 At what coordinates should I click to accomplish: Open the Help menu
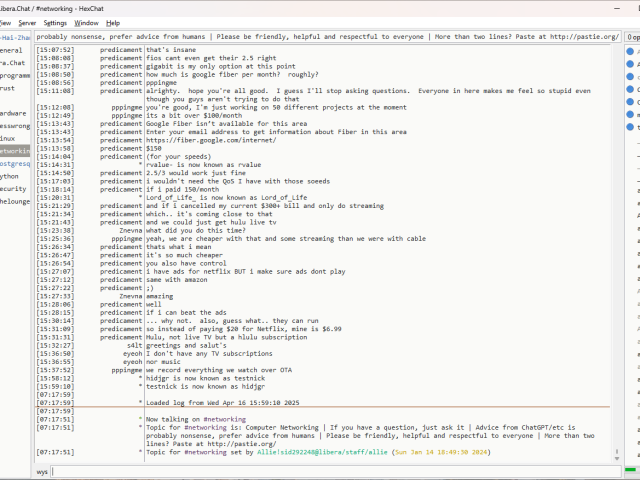pyautogui.click(x=113, y=22)
